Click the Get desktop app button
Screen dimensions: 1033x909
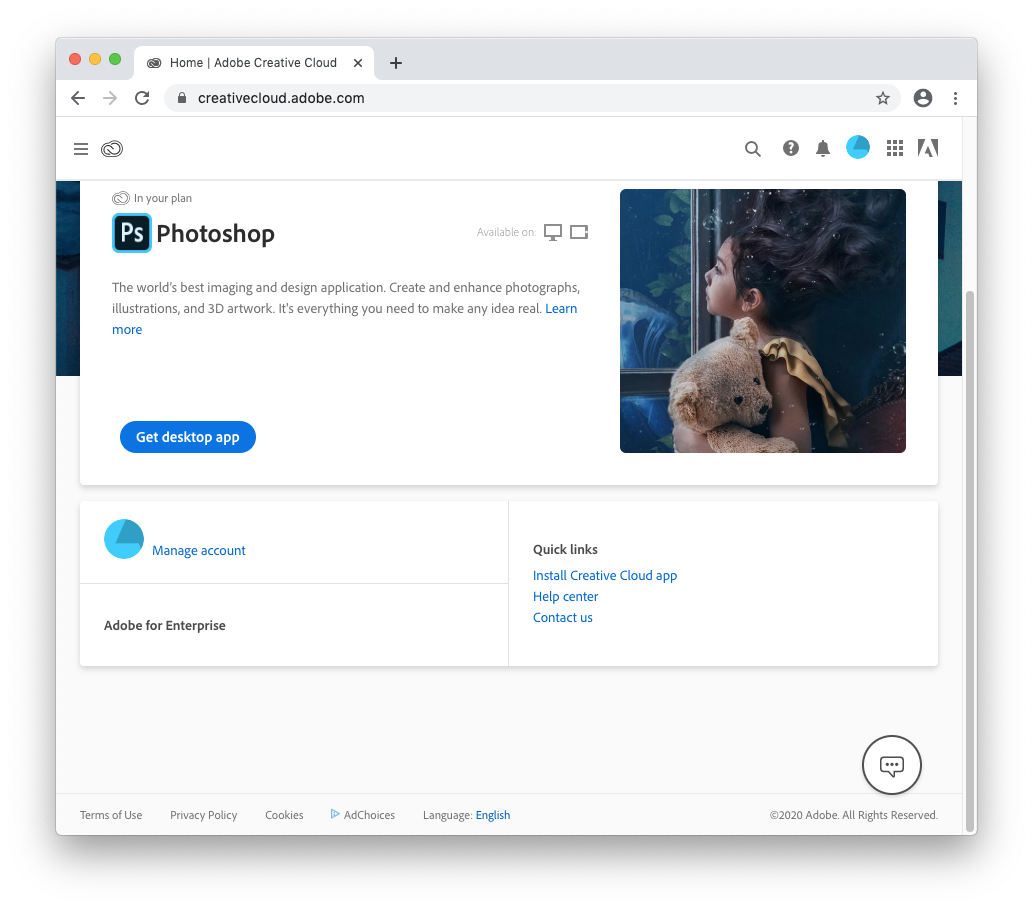coord(188,437)
